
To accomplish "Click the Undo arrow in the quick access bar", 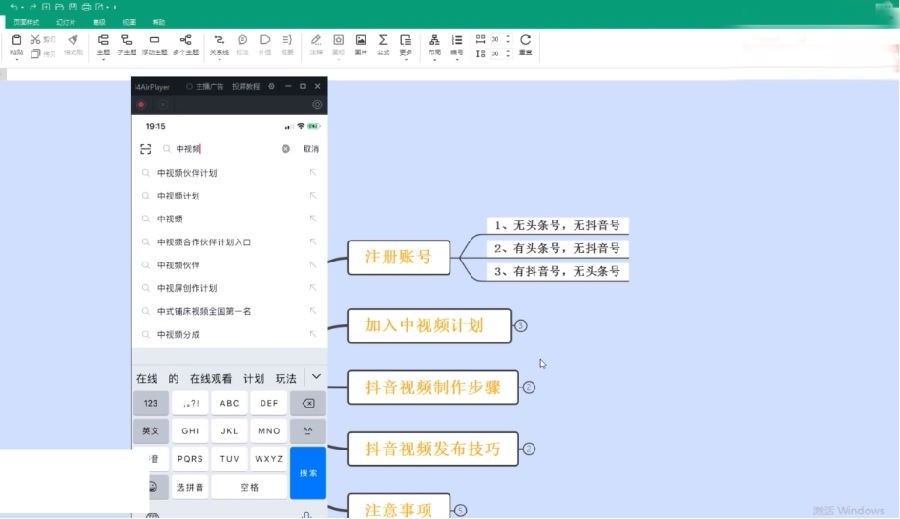I will 14,7.
